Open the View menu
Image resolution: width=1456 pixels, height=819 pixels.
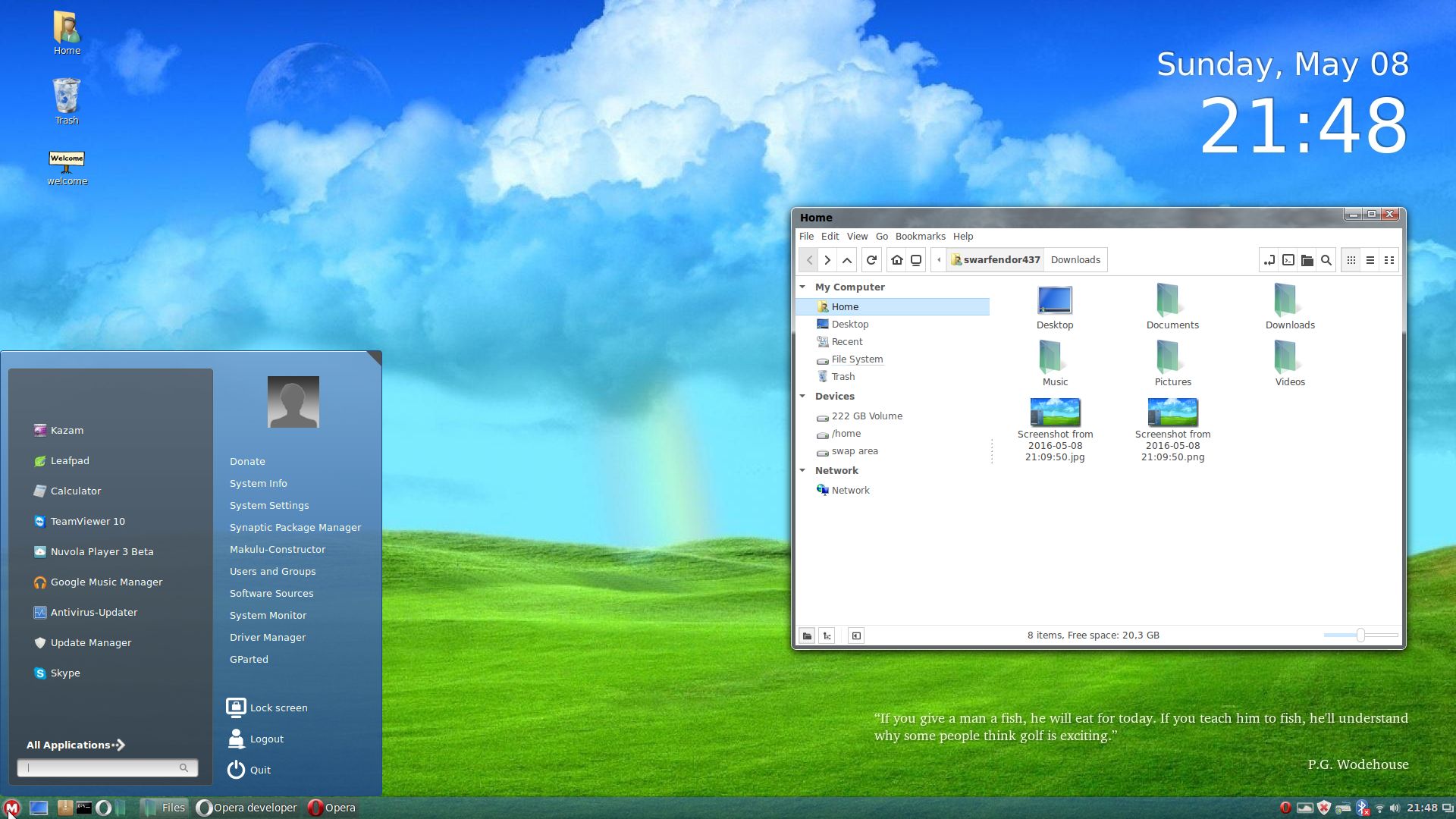[x=857, y=237]
